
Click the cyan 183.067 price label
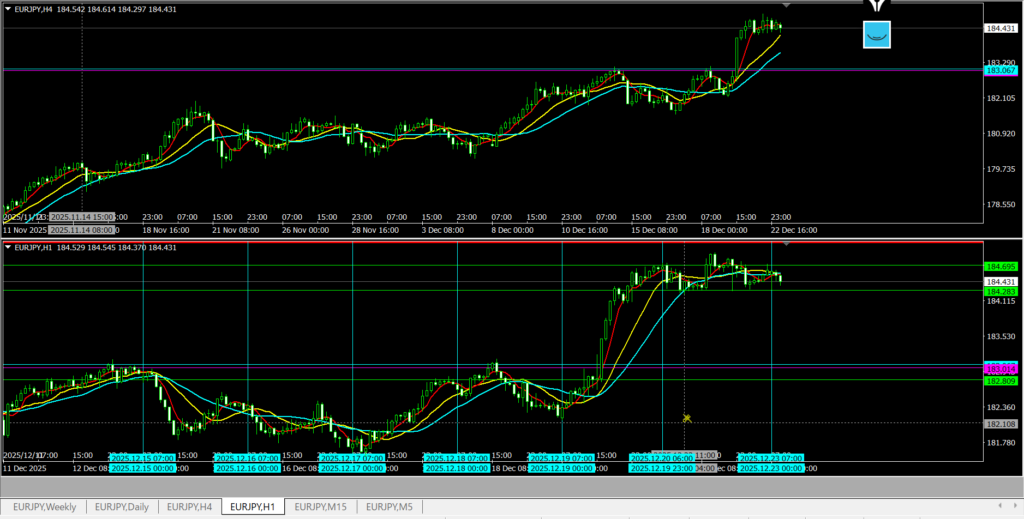pos(1001,71)
